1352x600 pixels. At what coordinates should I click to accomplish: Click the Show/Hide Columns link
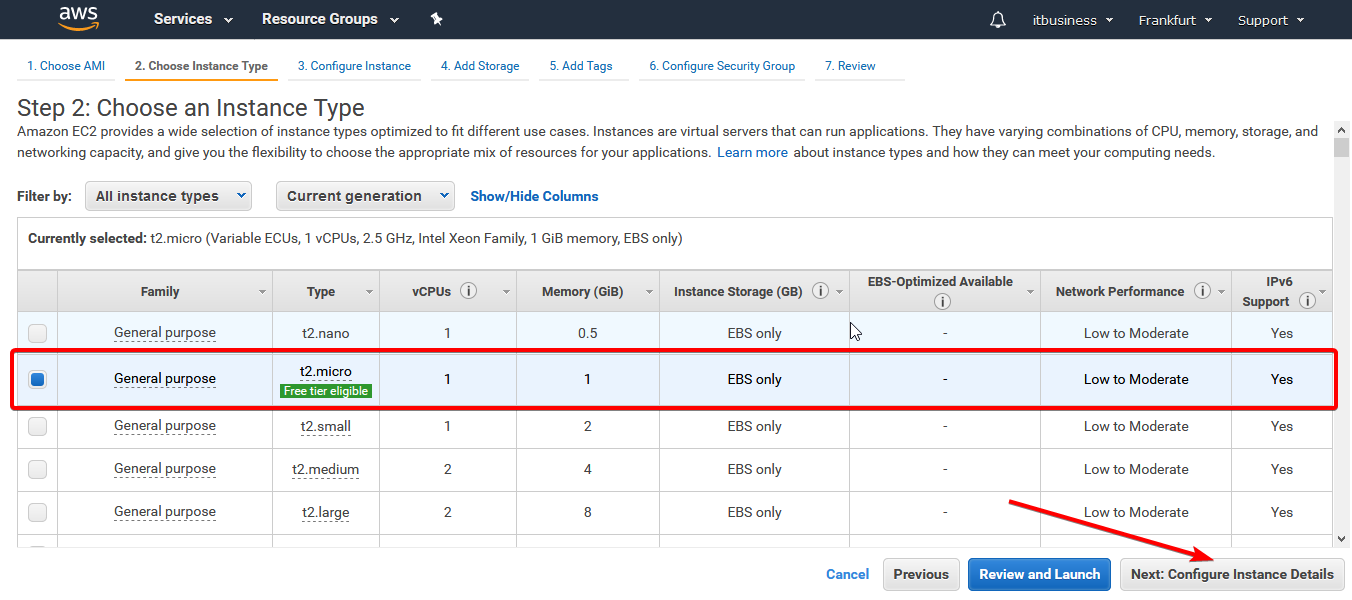click(534, 196)
